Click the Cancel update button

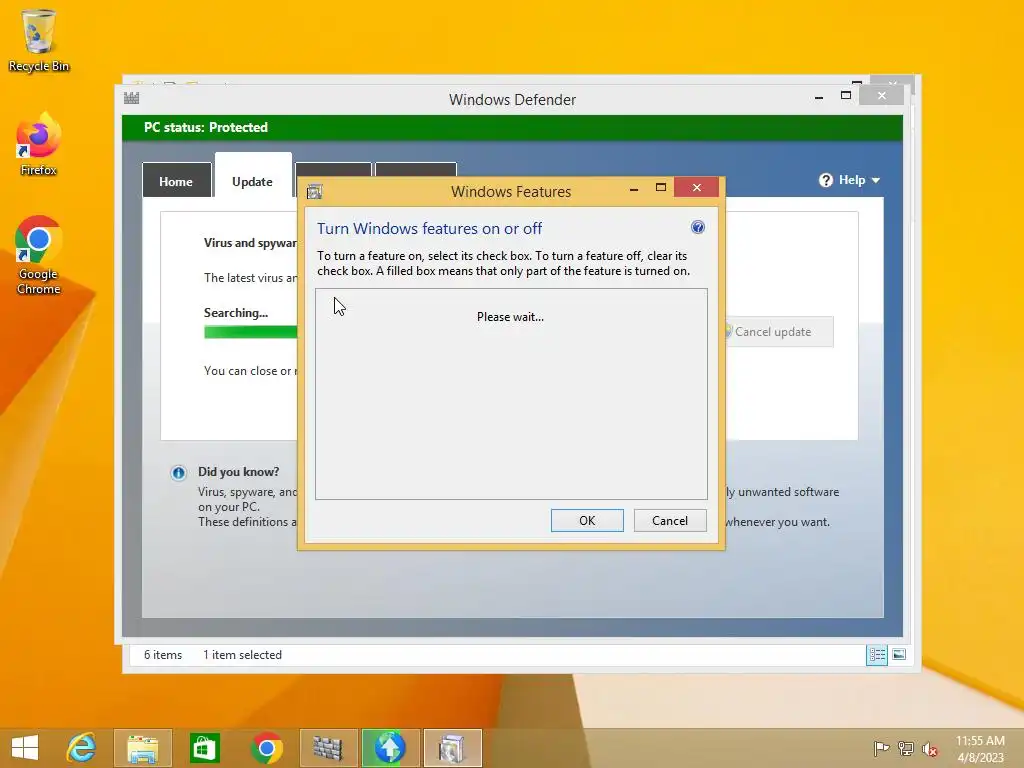pyautogui.click(x=777, y=332)
